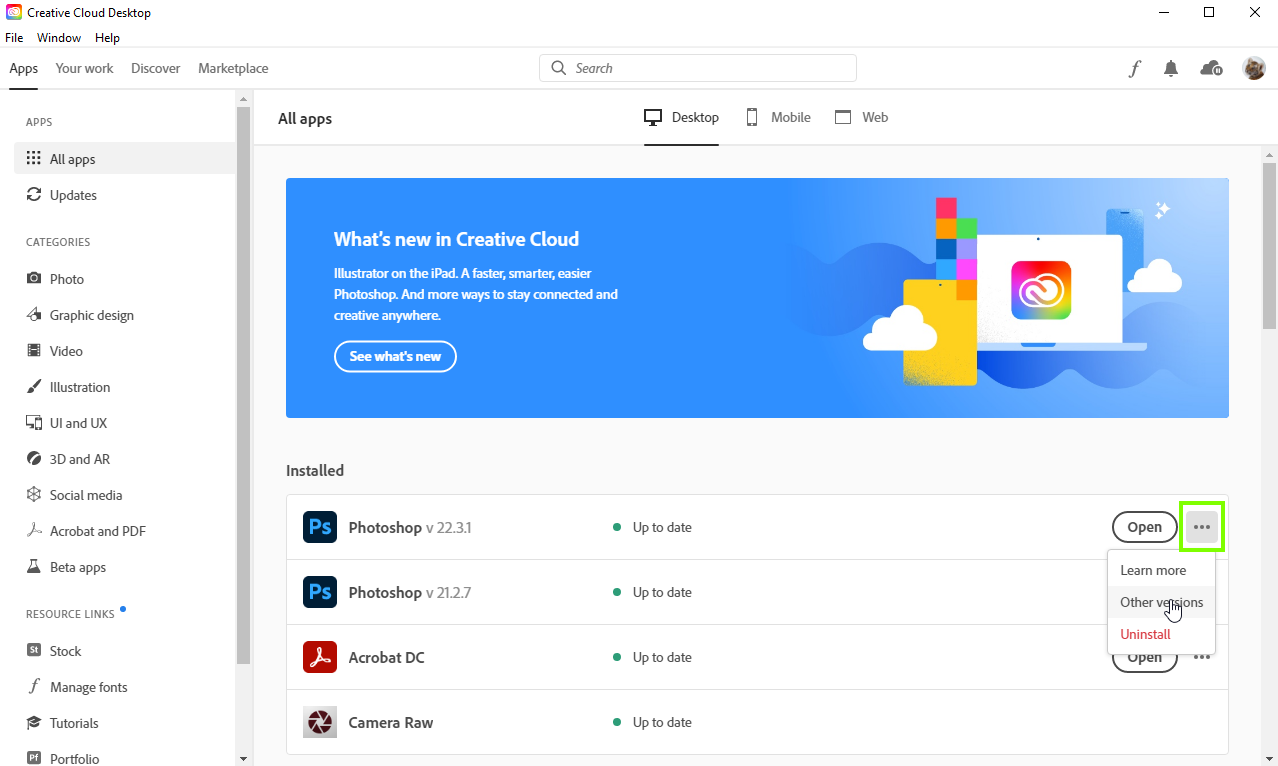The height and width of the screenshot is (766, 1278).
Task: Click the search magnifier icon
Action: point(558,68)
